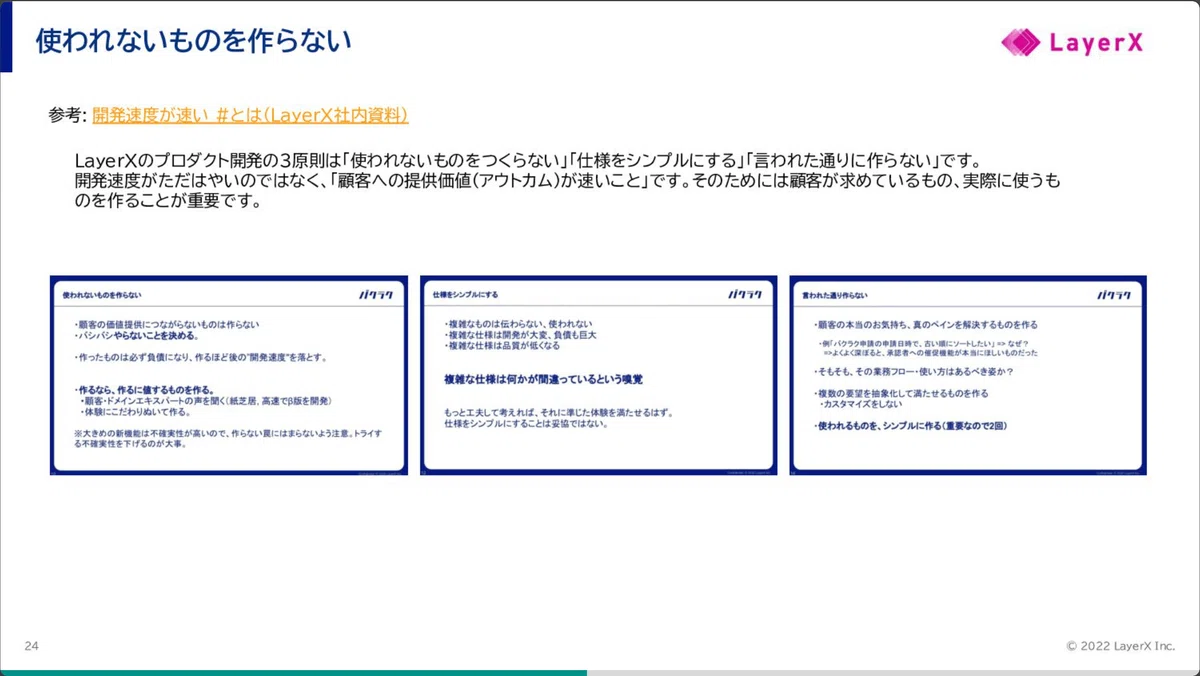
Task: Click the バクラク logo on the middle thumbnail
Action: (x=746, y=295)
